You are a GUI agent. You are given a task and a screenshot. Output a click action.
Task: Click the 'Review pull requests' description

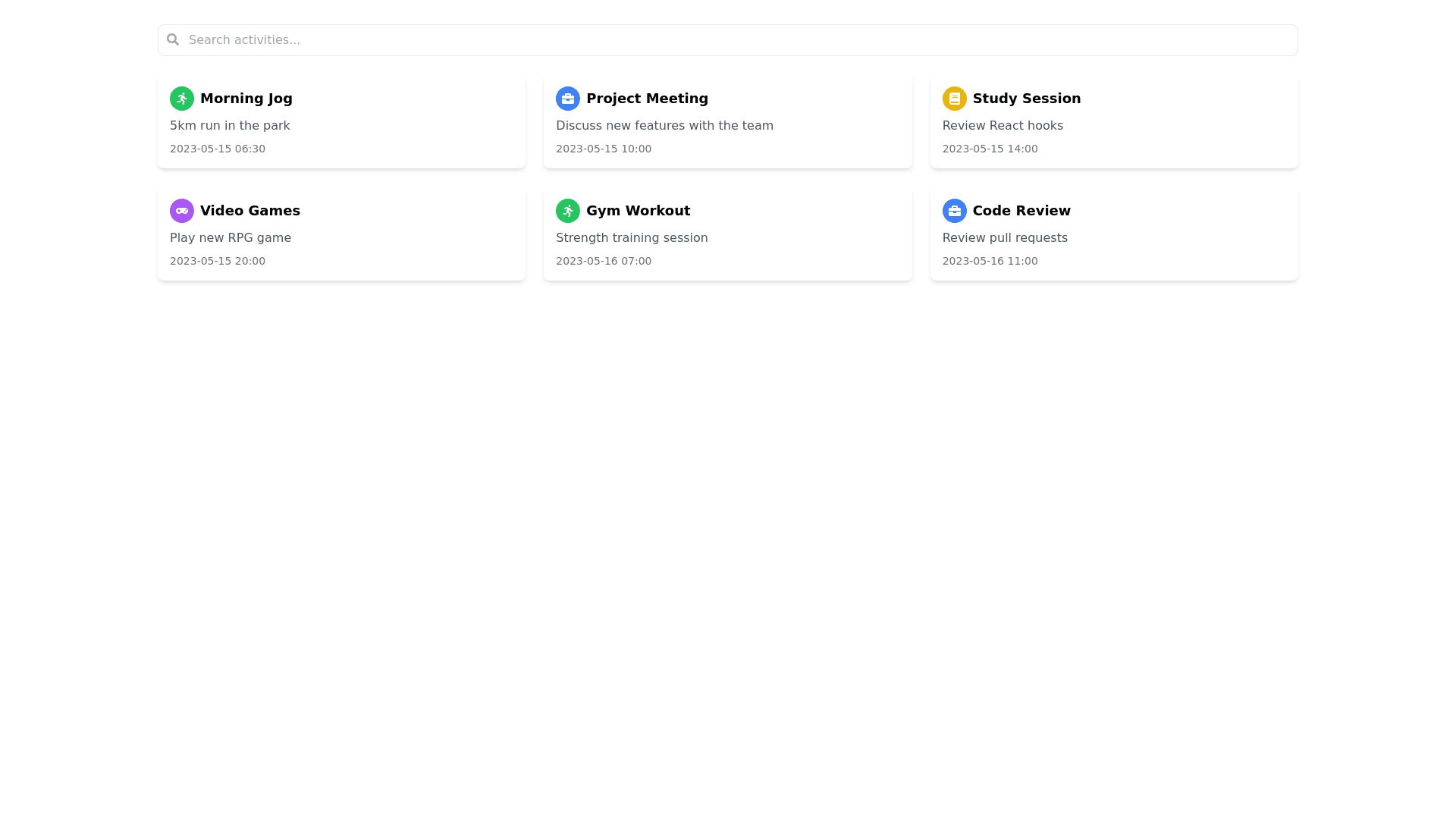pyautogui.click(x=1004, y=238)
